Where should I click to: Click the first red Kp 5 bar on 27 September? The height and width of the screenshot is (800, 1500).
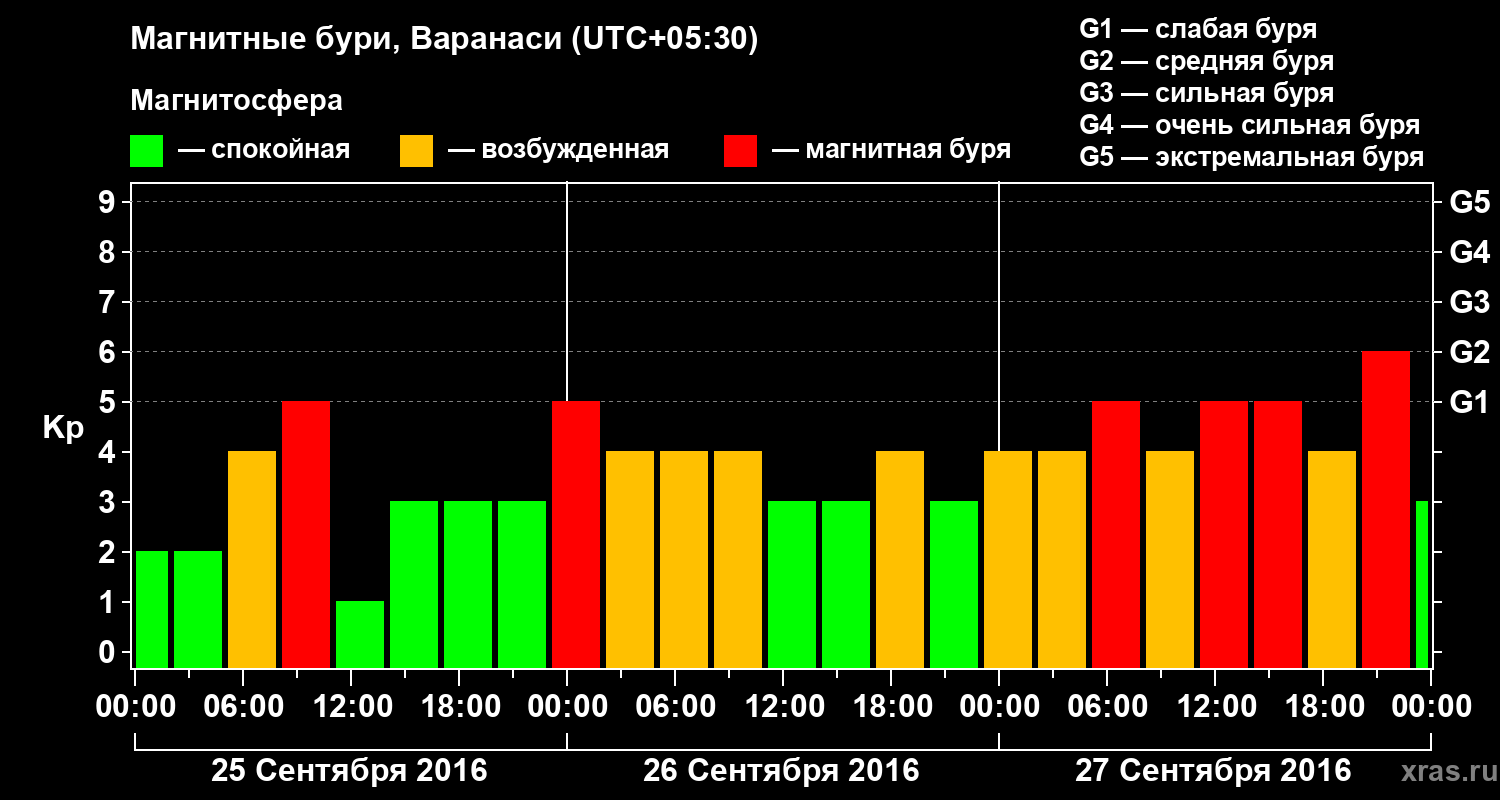[x=1116, y=535]
